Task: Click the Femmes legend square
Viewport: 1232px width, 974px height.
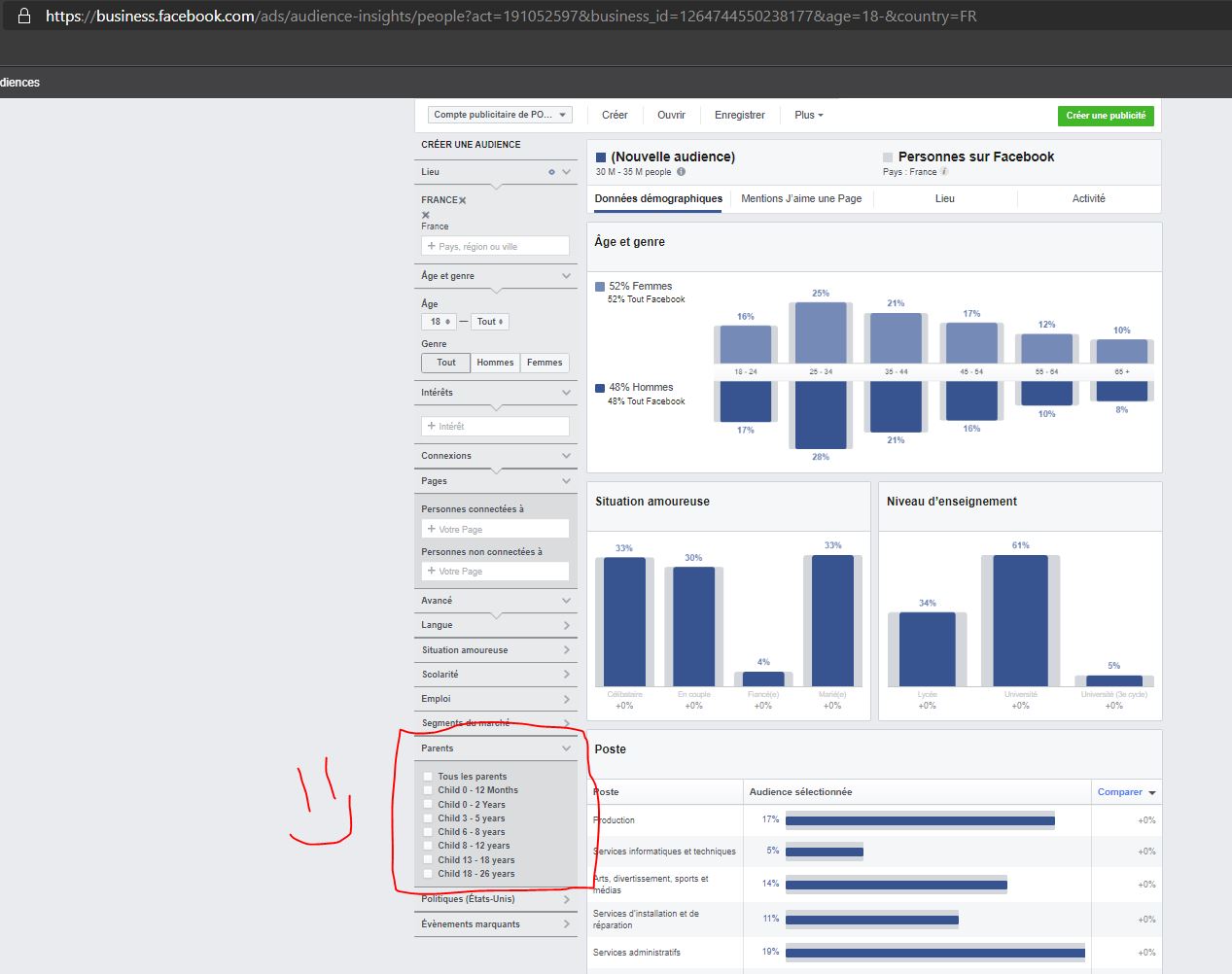Action: click(x=600, y=287)
